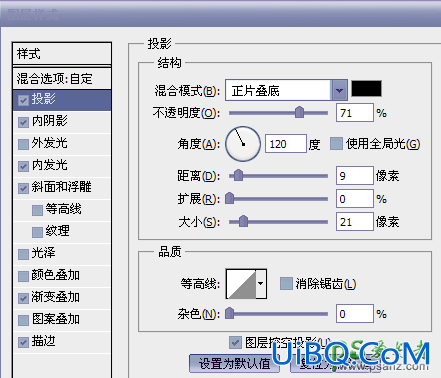
Task: Select the 等高线 sub-item label in list
Action: coord(64,209)
